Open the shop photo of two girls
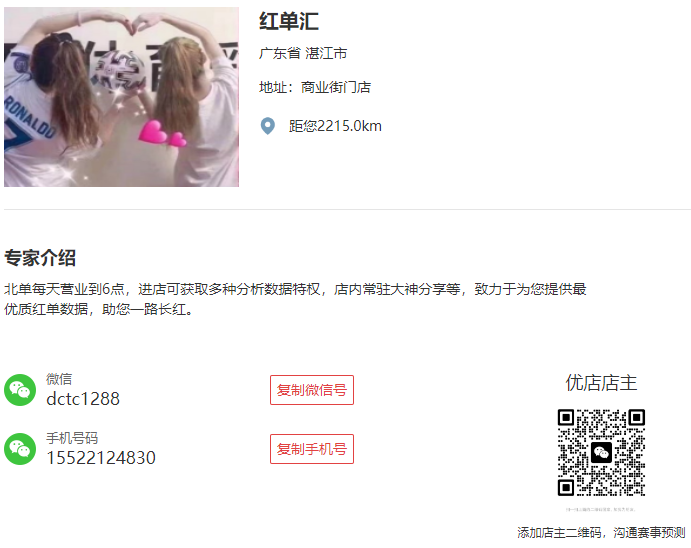The height and width of the screenshot is (548, 691). (x=122, y=97)
